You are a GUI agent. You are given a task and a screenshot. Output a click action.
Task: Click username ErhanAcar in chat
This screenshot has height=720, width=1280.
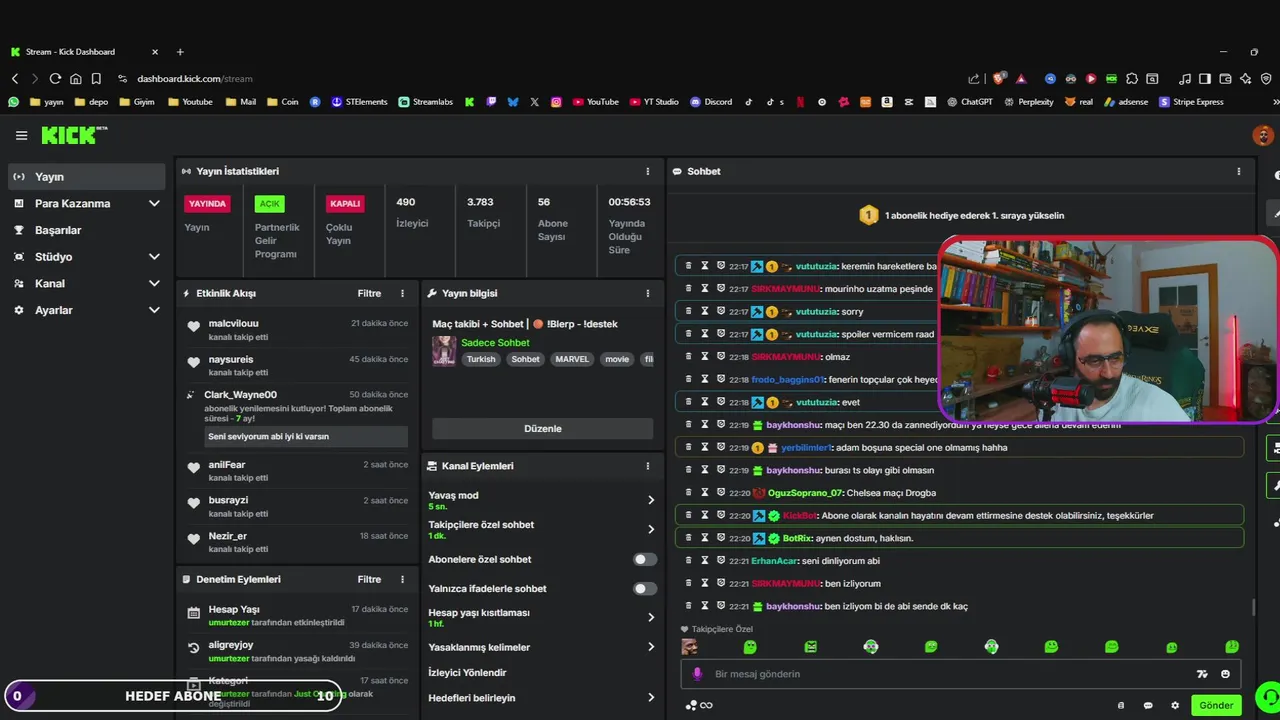(775, 561)
